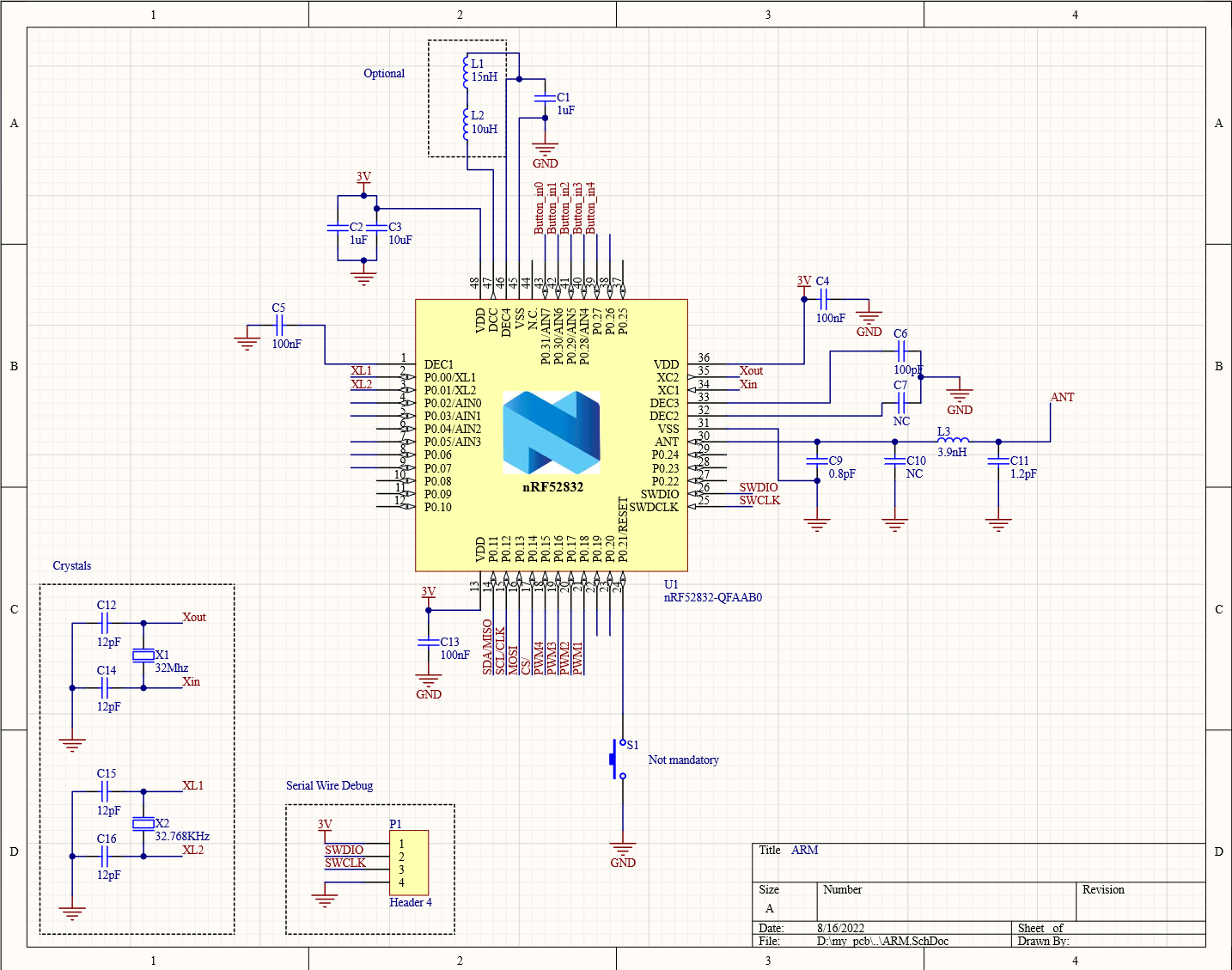
Task: Click the Nordic logo on the nRF52832 chip
Action: click(x=551, y=432)
